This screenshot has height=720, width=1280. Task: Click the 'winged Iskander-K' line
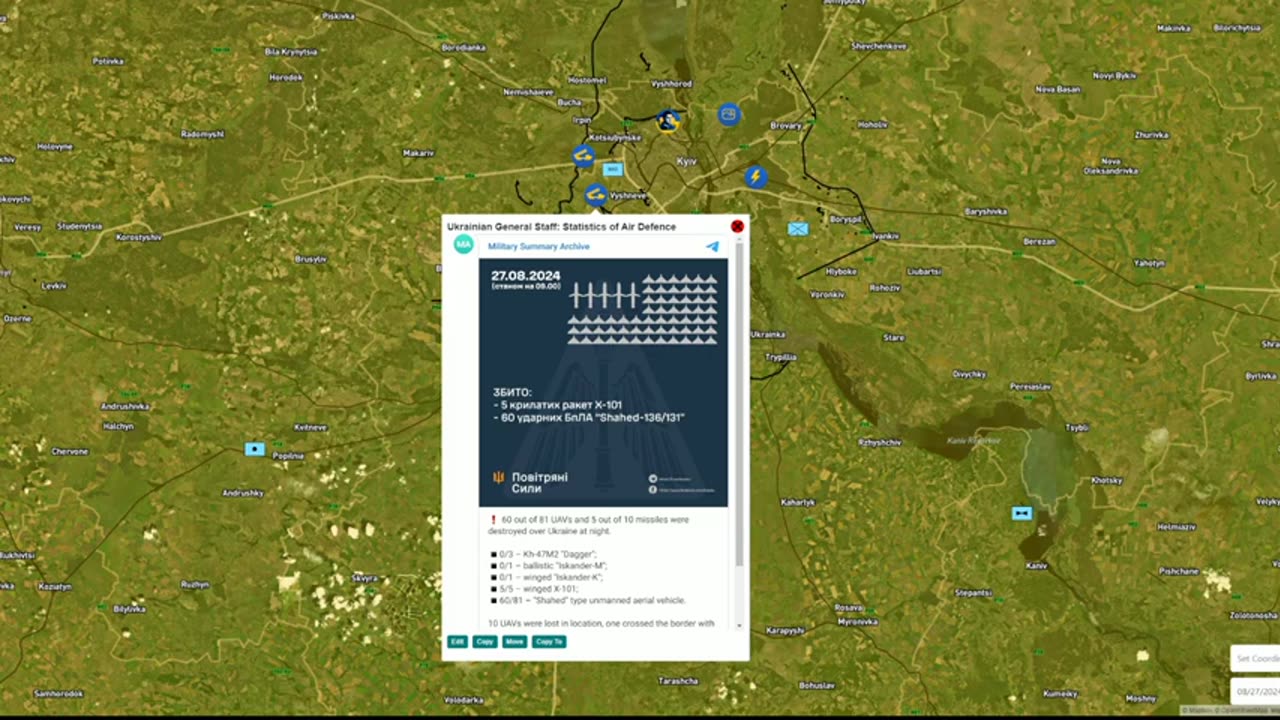pyautogui.click(x=545, y=577)
